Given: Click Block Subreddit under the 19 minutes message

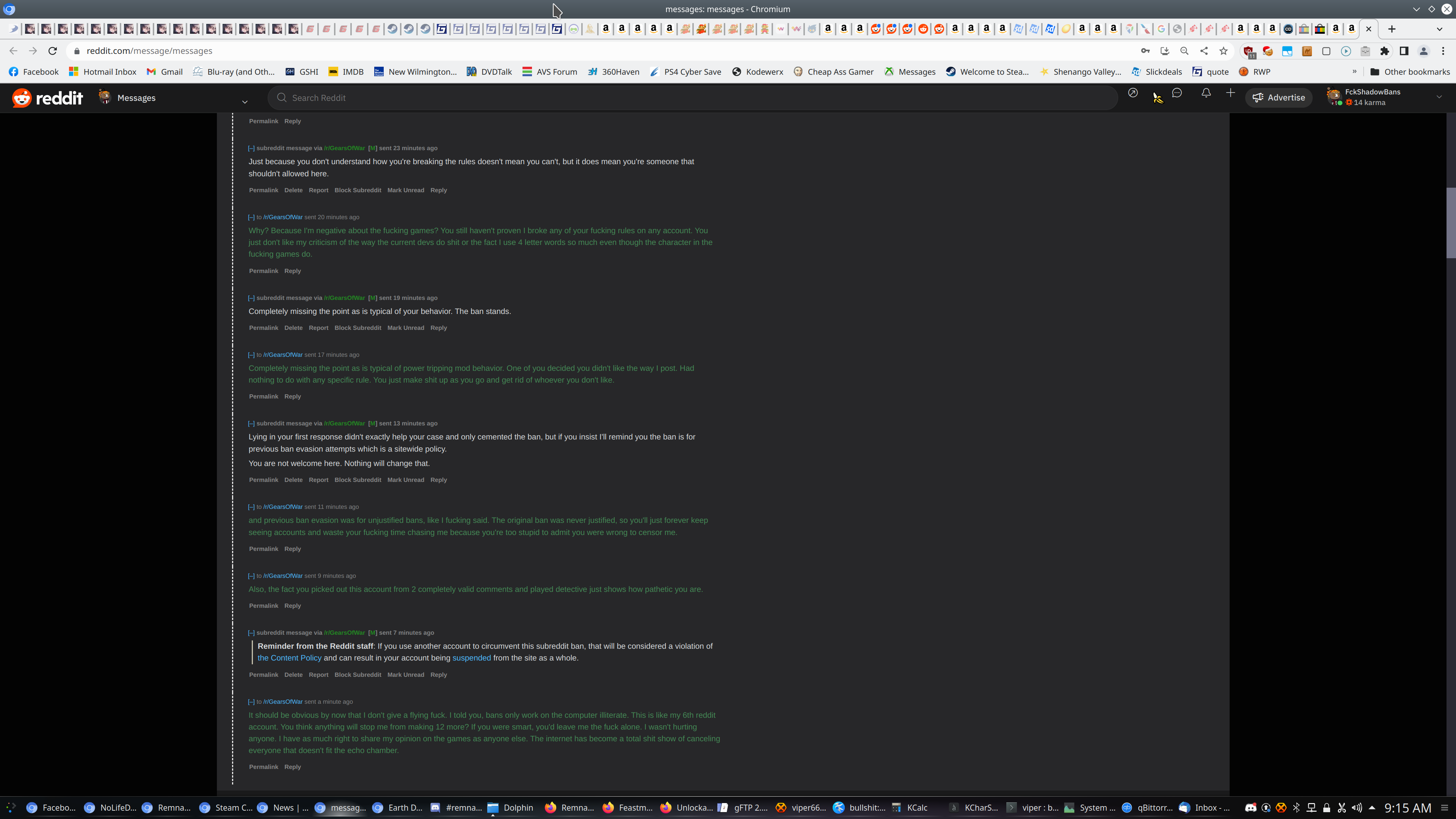Looking at the screenshot, I should point(358,328).
